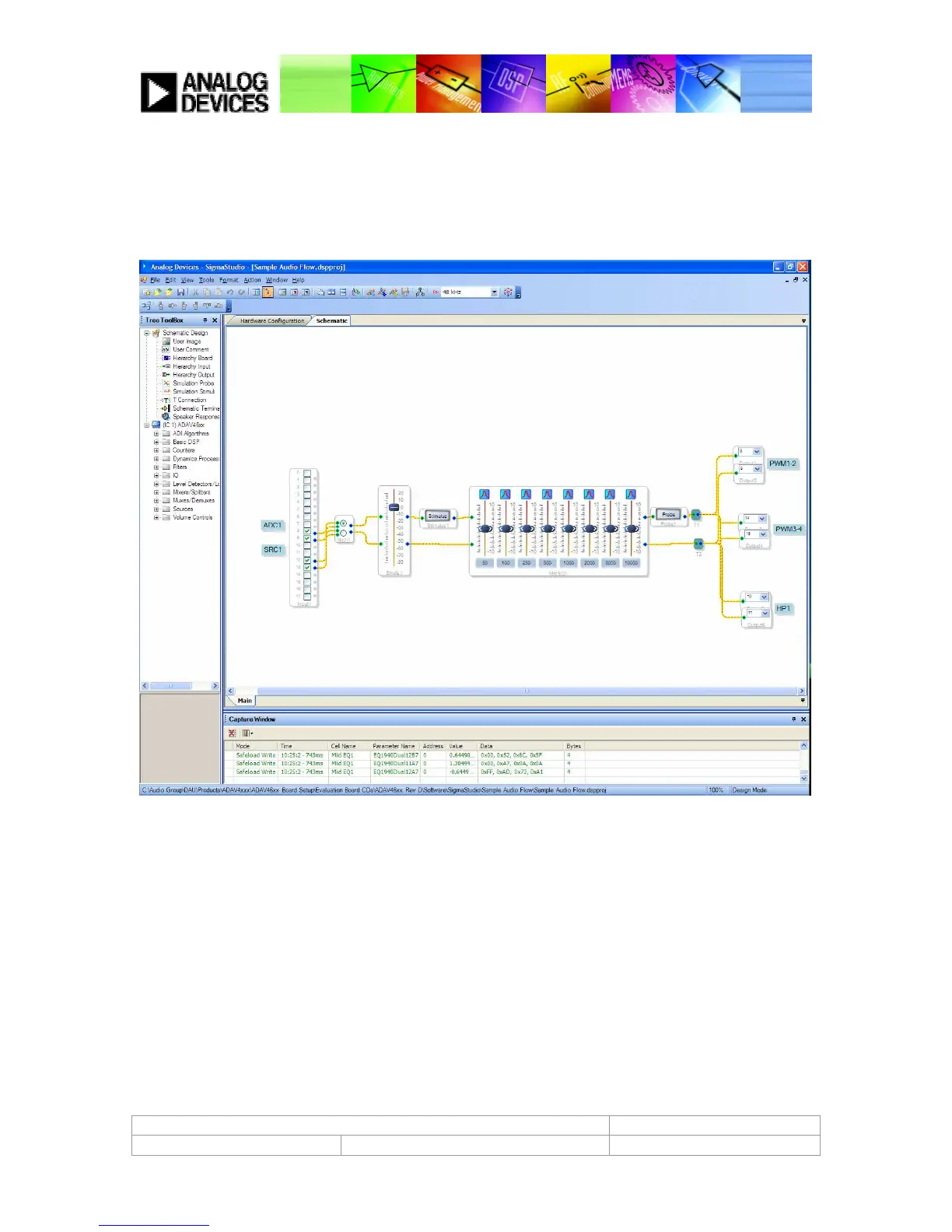Pick User Image in the toolbox tree
952x1232 pixels.
point(187,341)
